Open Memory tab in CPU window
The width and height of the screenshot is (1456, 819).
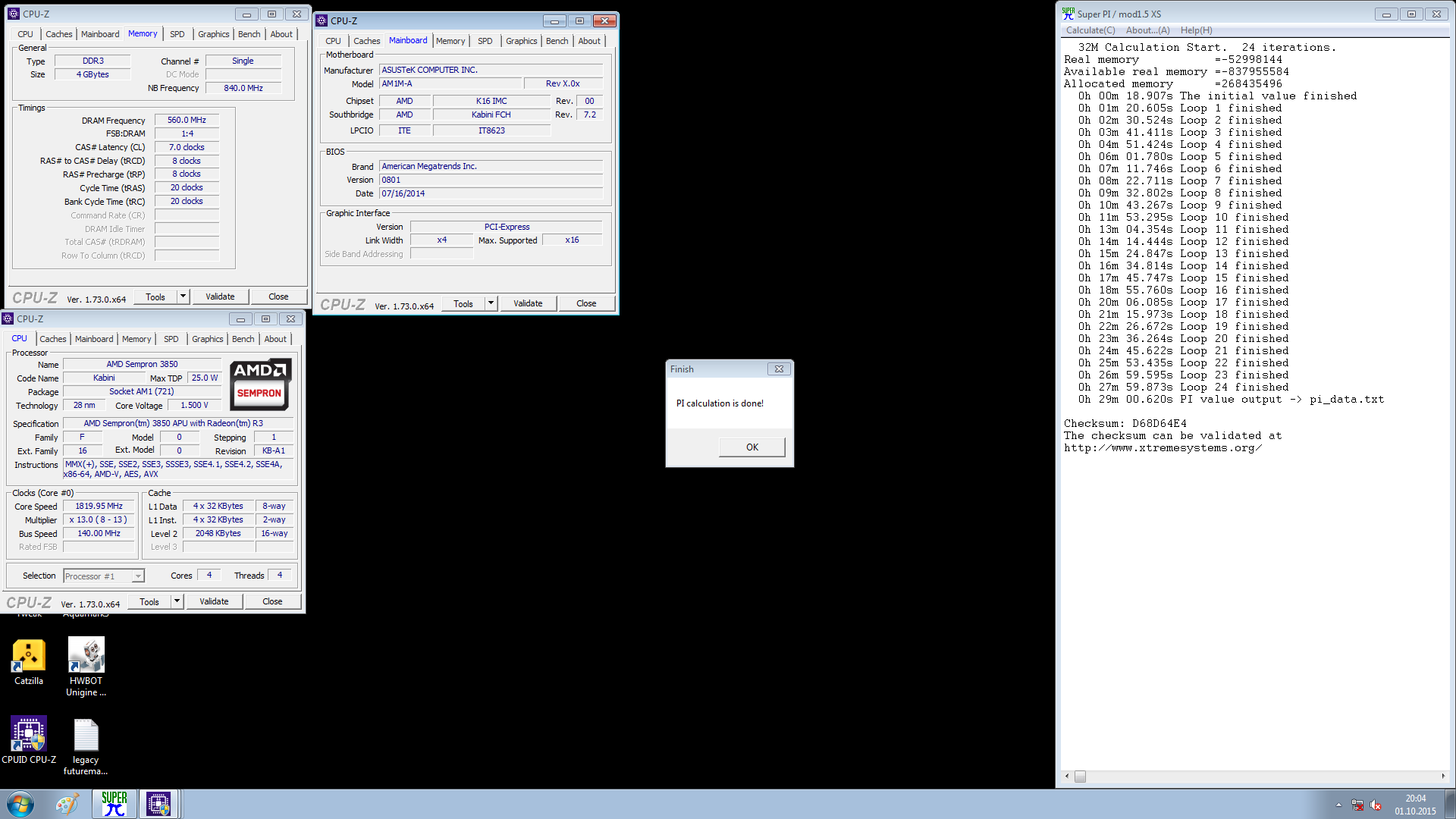click(x=136, y=339)
